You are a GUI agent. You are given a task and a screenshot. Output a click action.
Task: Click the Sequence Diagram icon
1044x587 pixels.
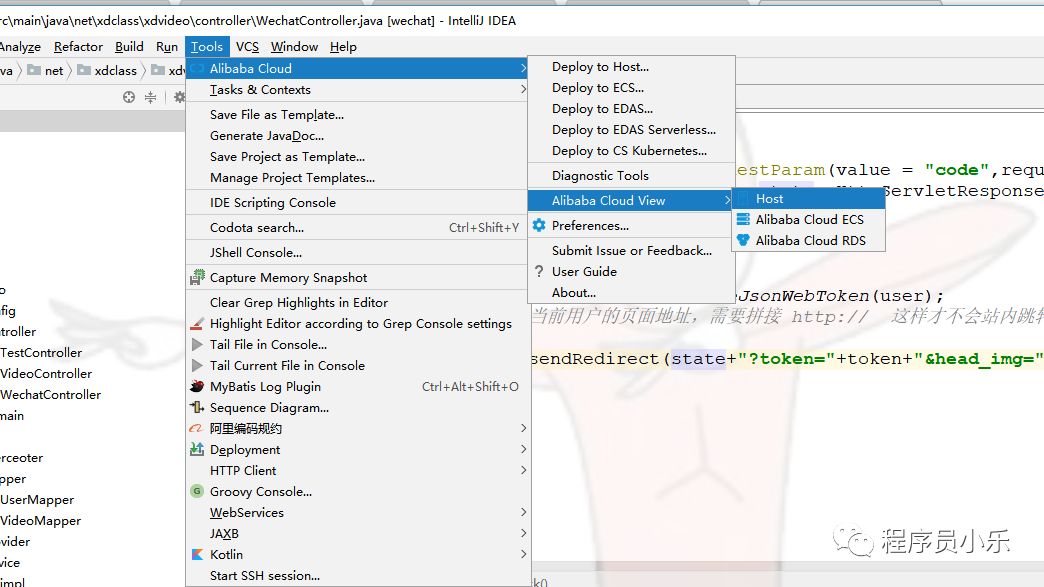(x=197, y=408)
